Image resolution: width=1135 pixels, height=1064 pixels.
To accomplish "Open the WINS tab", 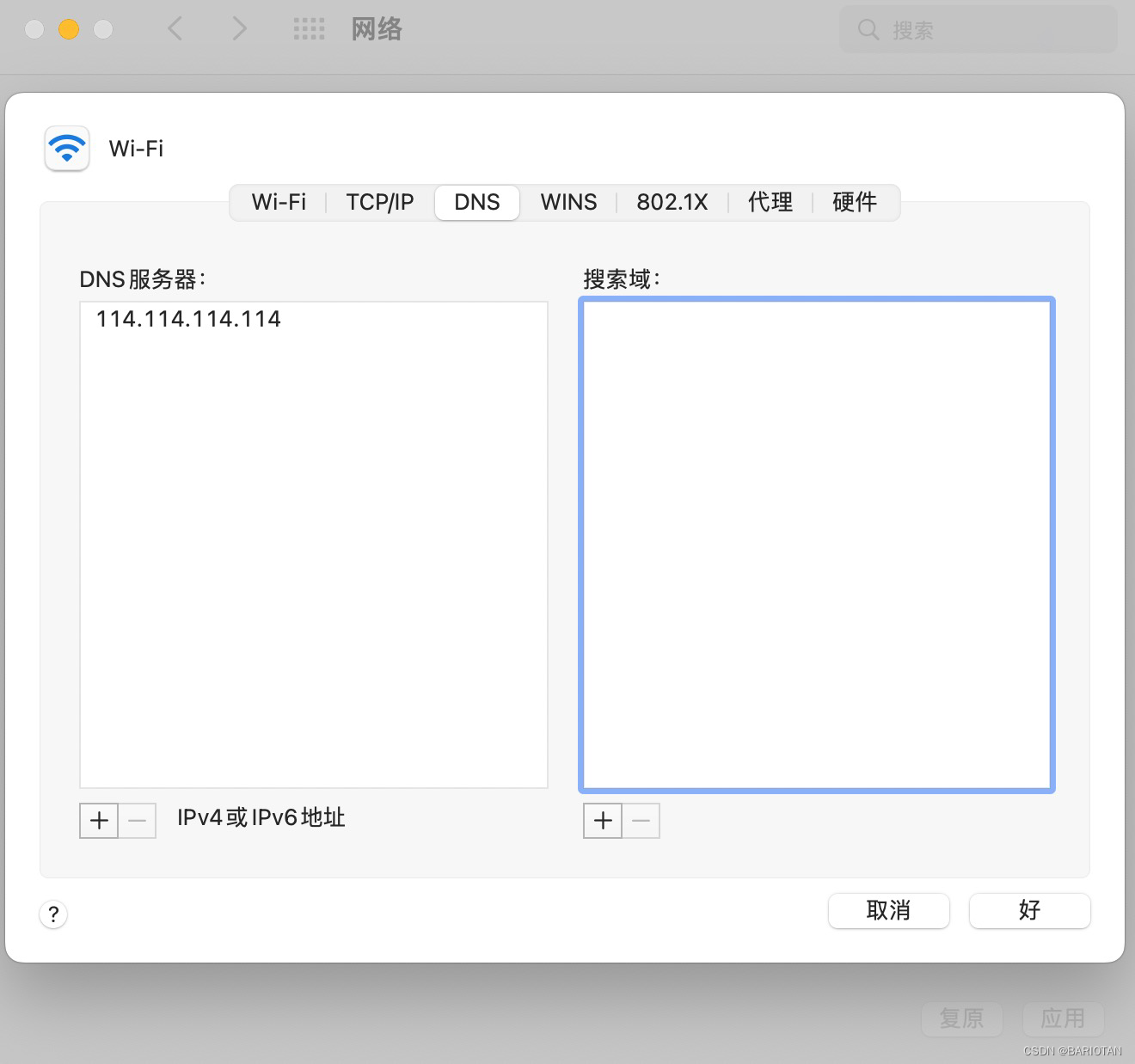I will coord(568,202).
